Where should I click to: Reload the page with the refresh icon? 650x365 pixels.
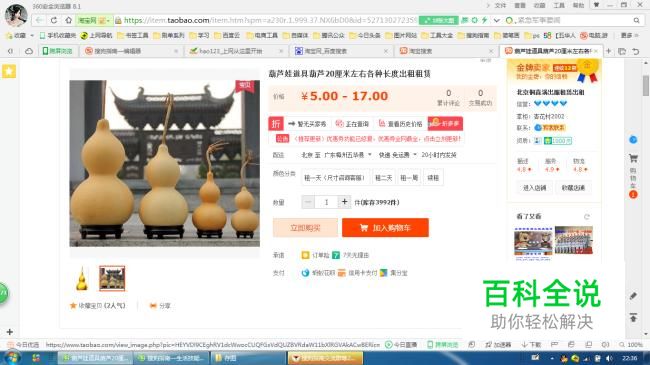point(54,20)
